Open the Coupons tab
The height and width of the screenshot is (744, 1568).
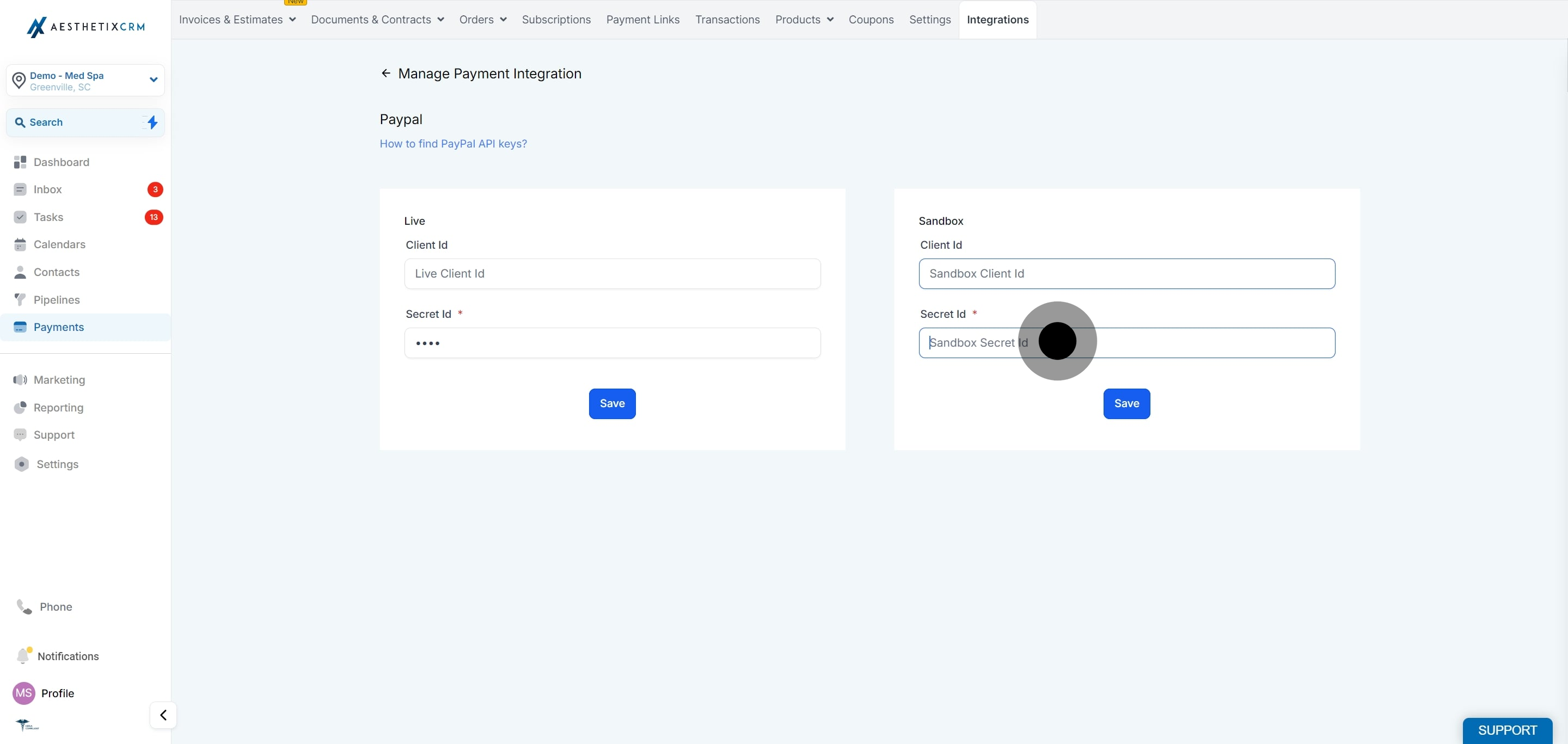coord(871,20)
